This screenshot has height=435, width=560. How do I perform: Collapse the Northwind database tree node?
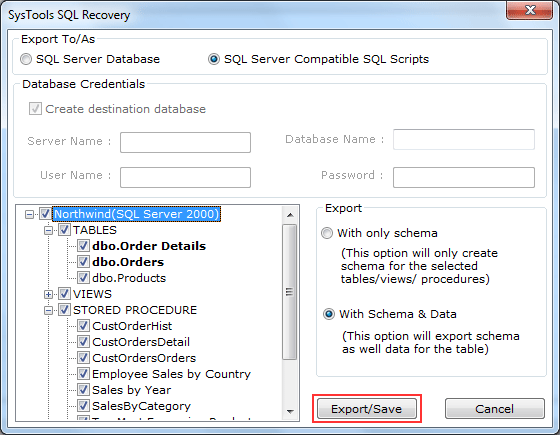[29, 215]
